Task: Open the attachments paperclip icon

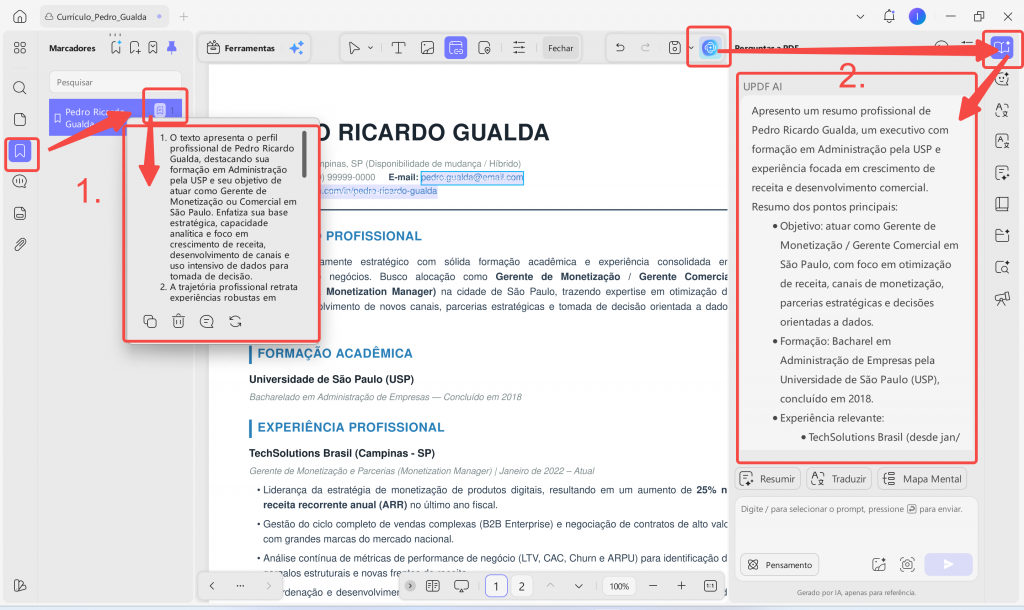Action: point(20,244)
